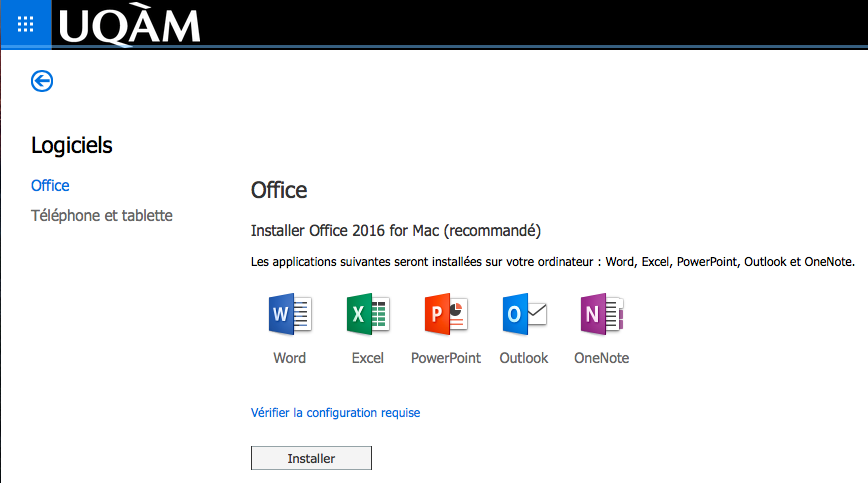868x483 pixels.
Task: Click the orange PowerPoint application icon
Action: pos(445,315)
